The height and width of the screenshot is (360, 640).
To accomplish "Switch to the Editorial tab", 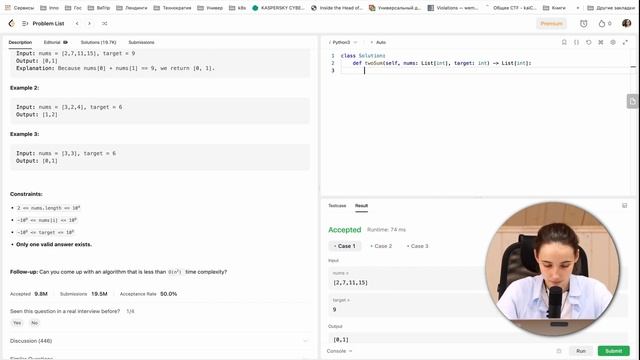I will click(x=56, y=42).
